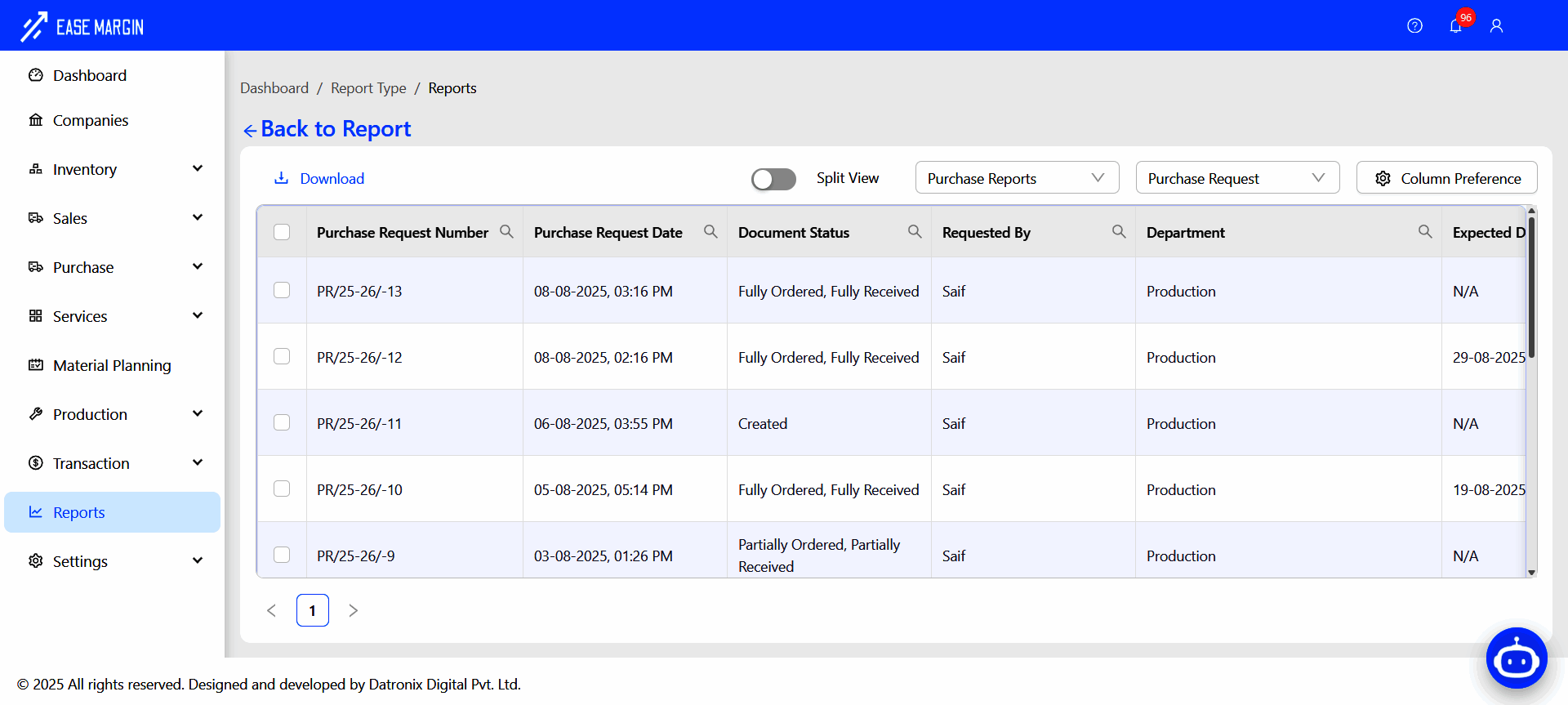
Task: Click the next page arrow
Action: click(353, 610)
